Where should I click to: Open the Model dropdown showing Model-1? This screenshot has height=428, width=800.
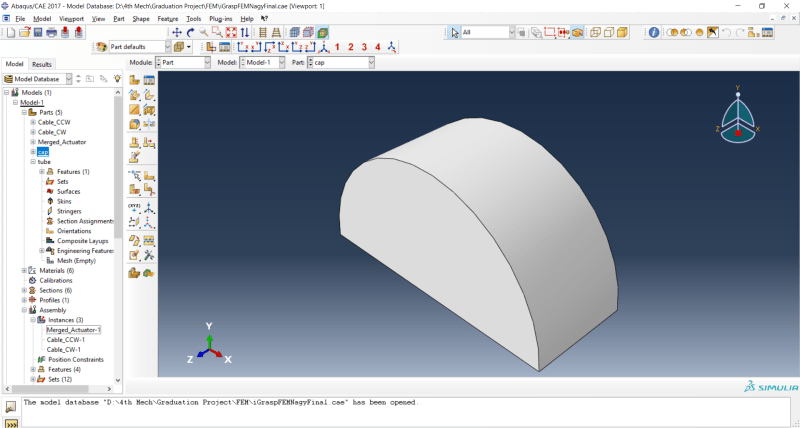point(282,62)
